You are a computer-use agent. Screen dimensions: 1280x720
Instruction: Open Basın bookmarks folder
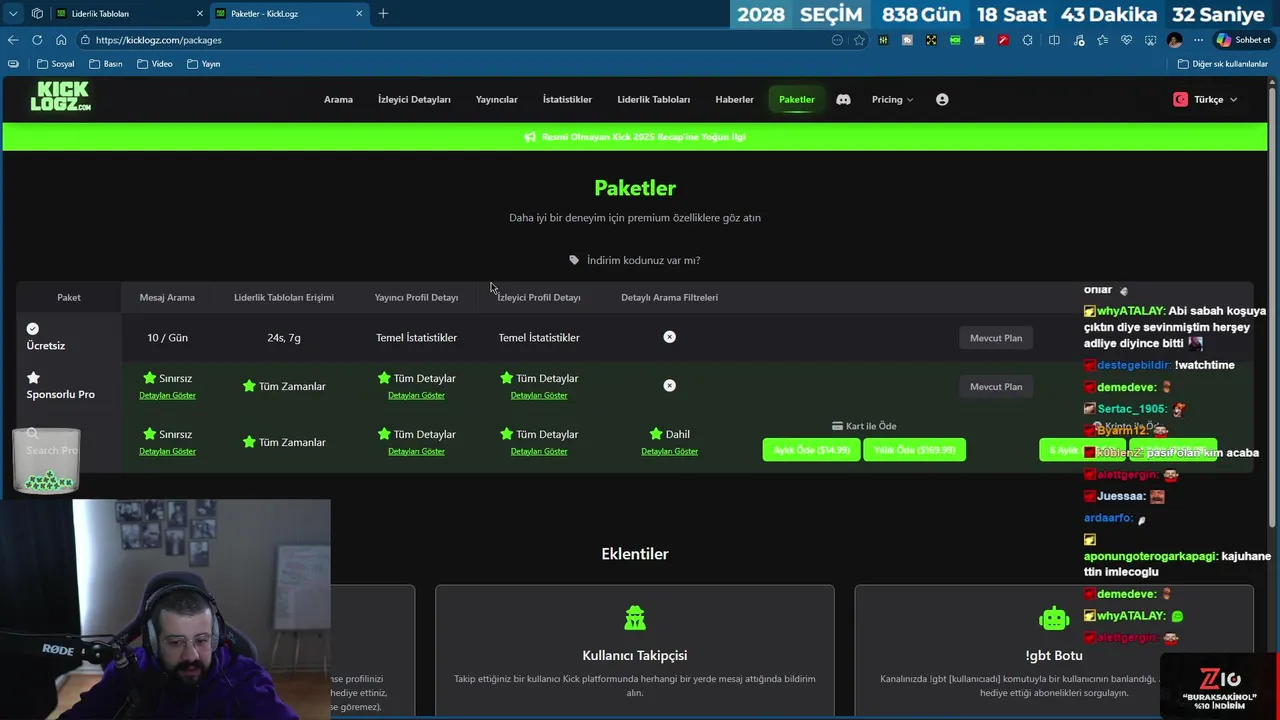point(105,64)
